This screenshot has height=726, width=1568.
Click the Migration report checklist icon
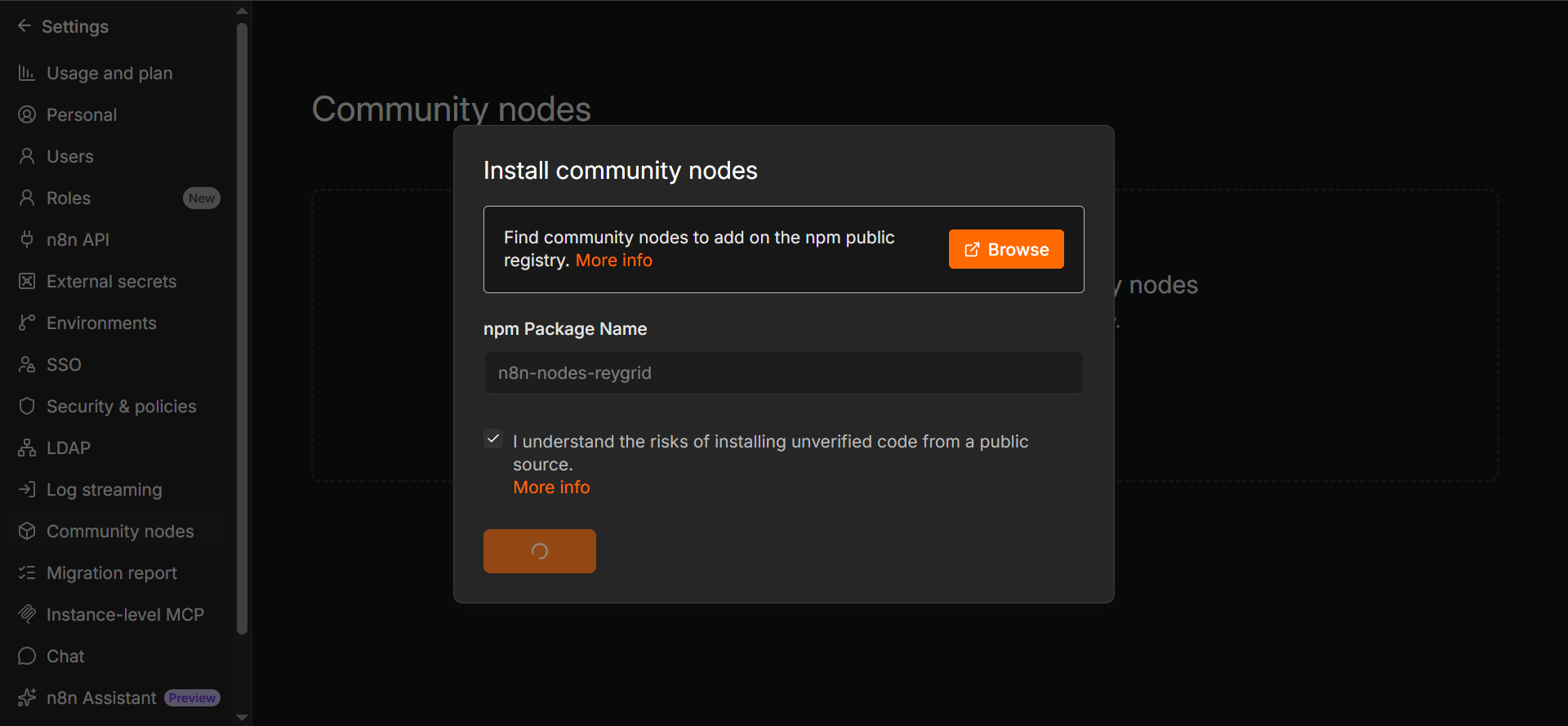pyautogui.click(x=27, y=573)
